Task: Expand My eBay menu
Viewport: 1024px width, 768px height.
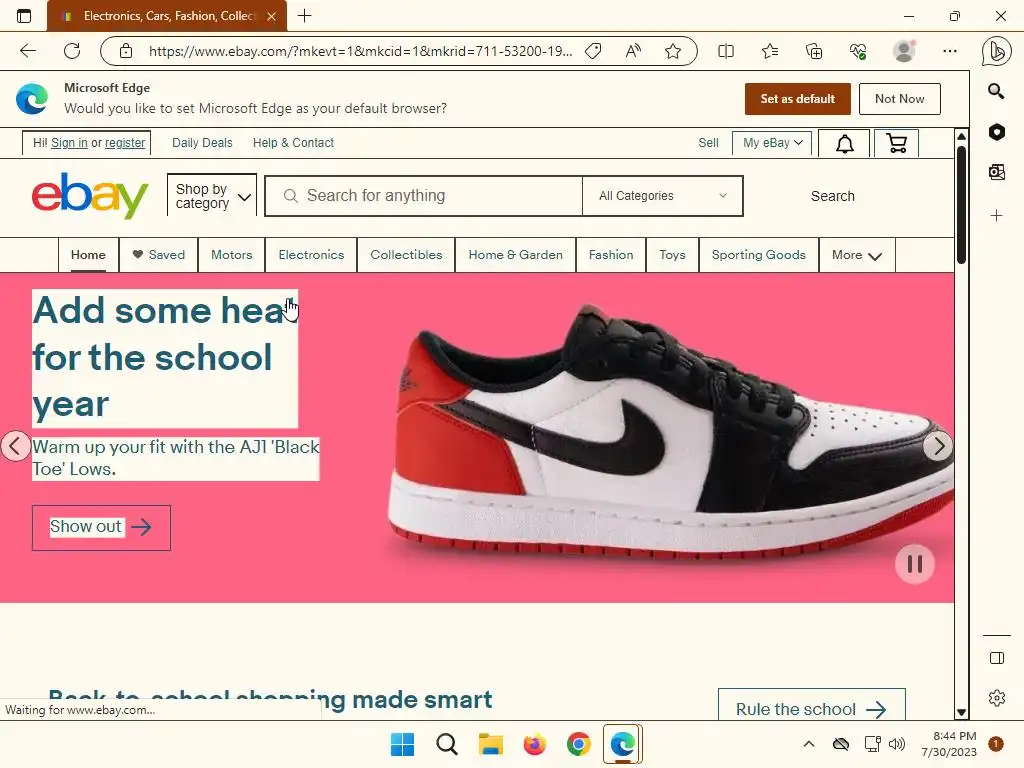Action: click(772, 143)
